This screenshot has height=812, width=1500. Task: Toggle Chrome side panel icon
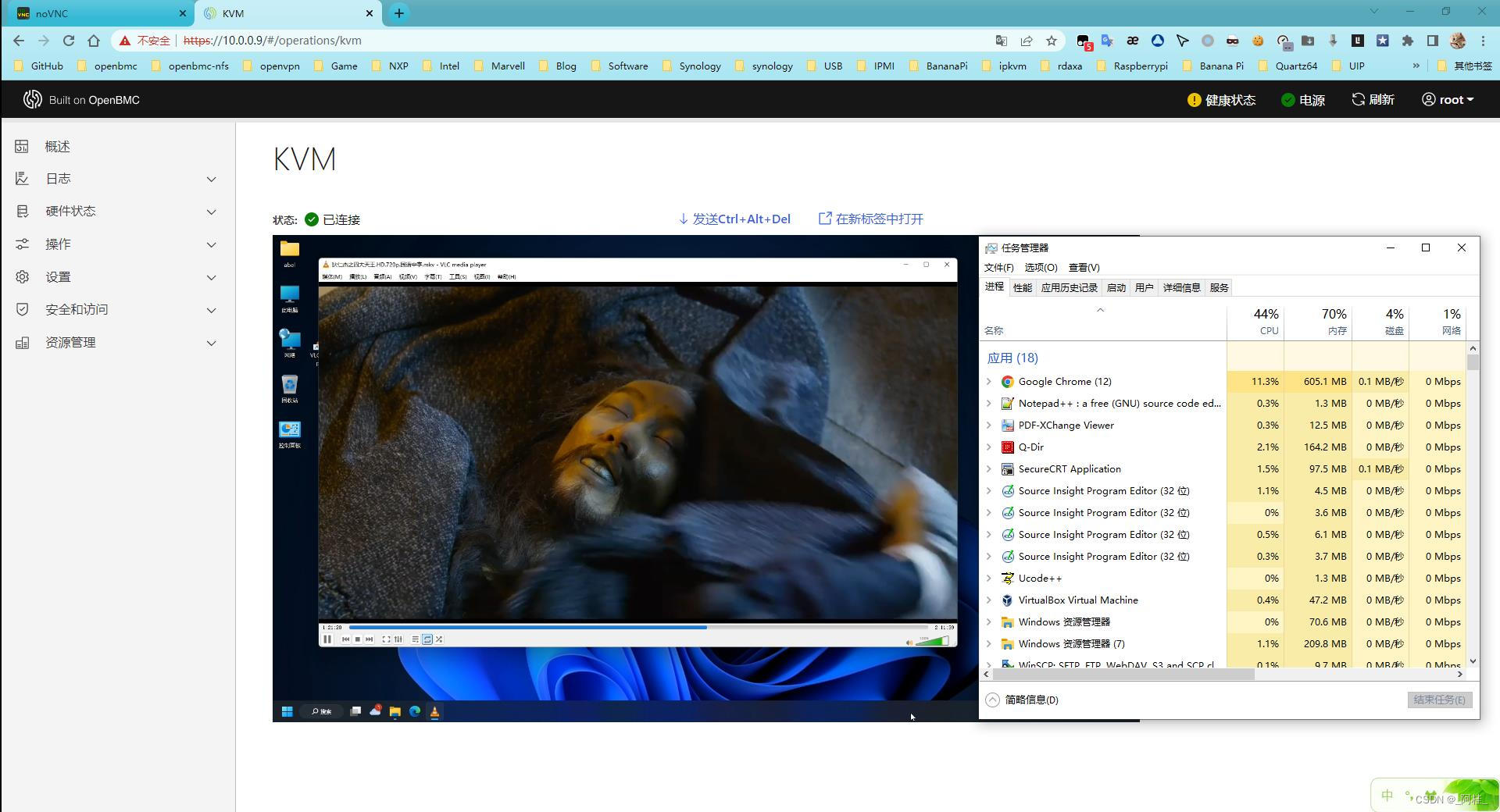coord(1433,41)
